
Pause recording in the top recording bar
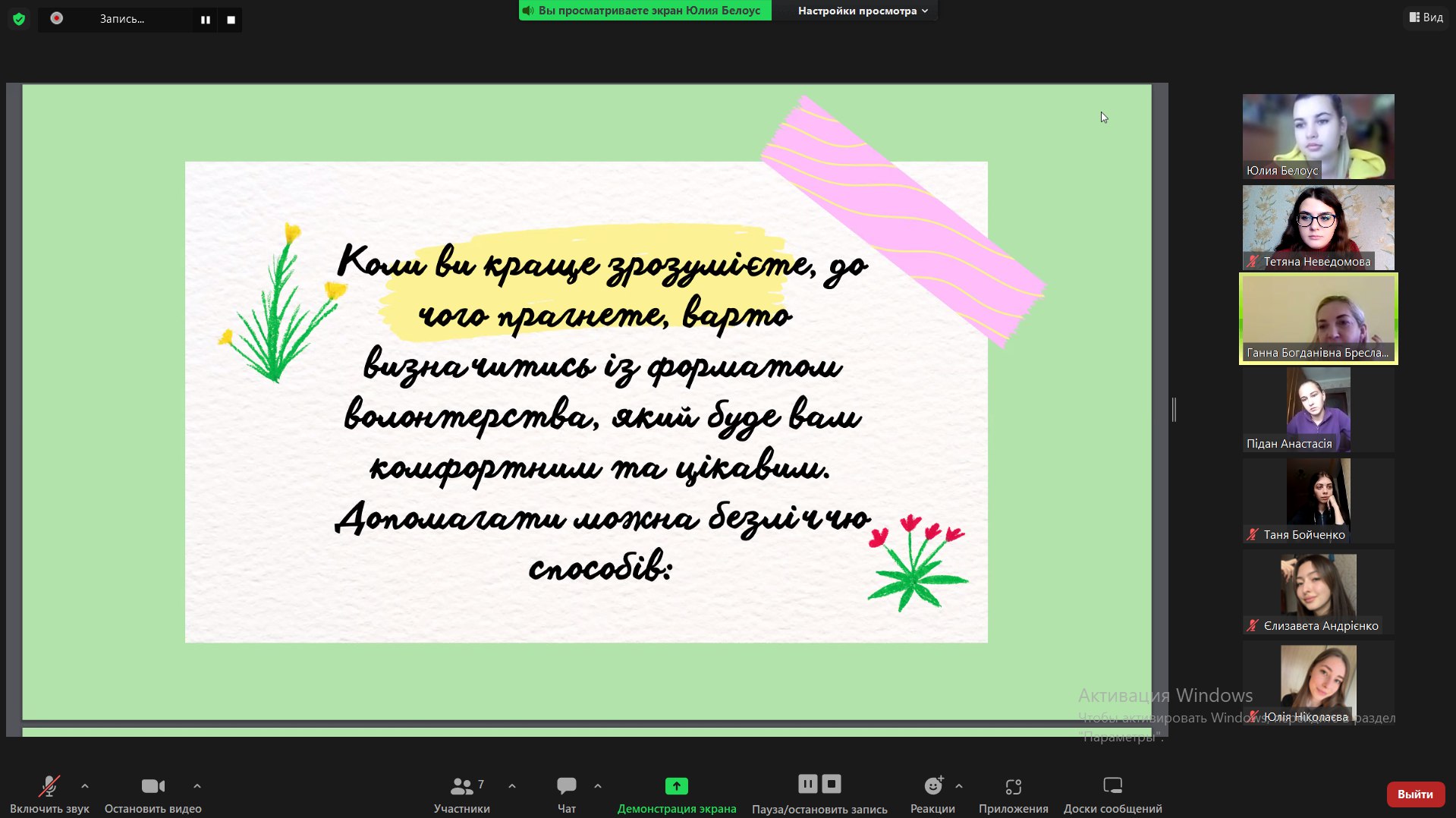[205, 20]
